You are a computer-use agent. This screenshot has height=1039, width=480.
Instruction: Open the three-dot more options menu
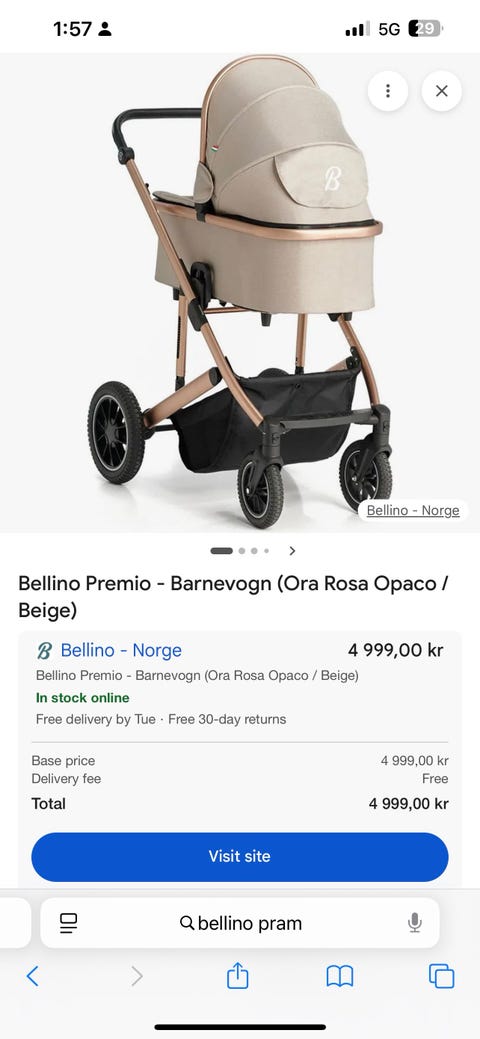click(x=388, y=91)
